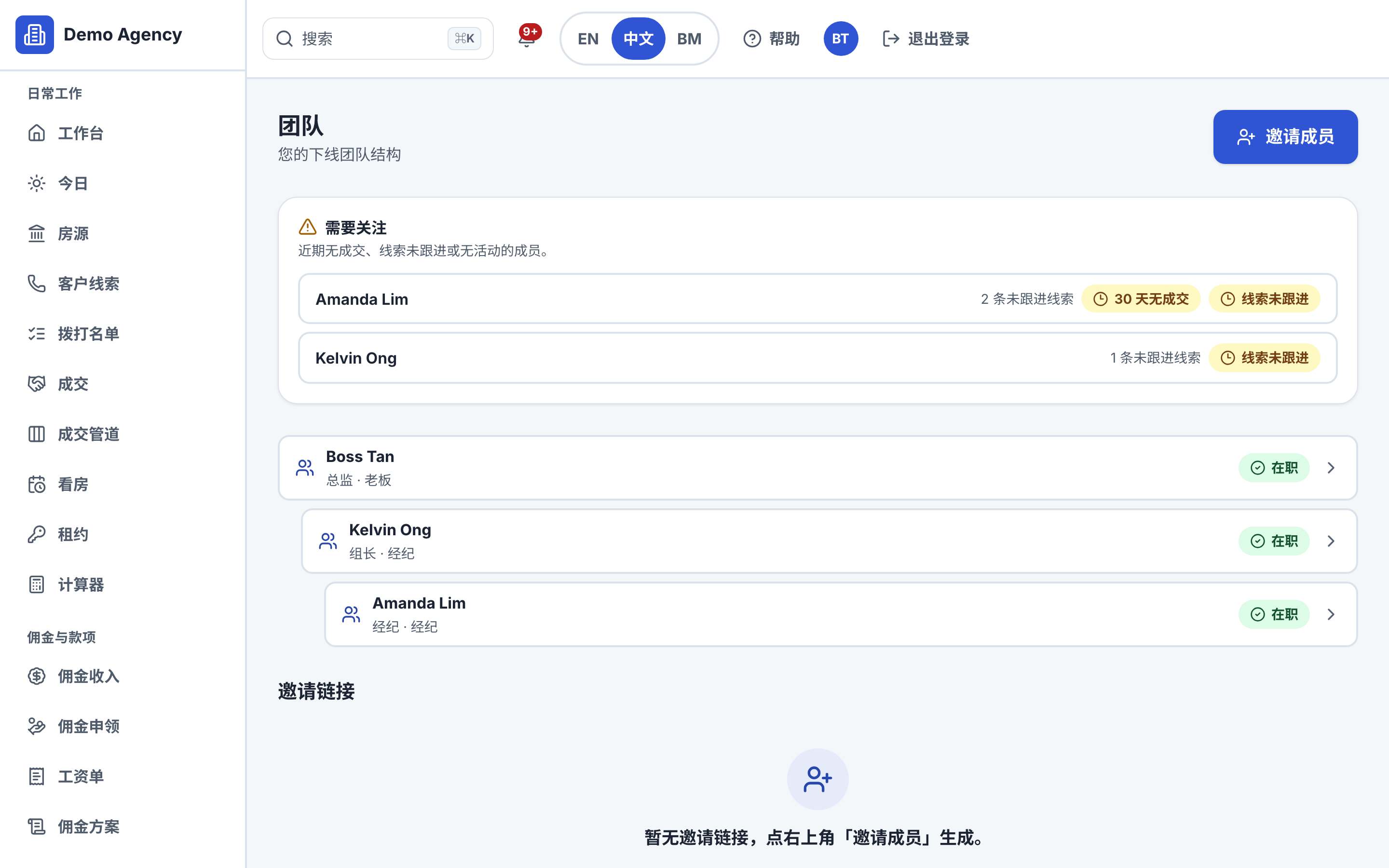Switch the language to EN
This screenshot has height=868, width=1389.
(588, 39)
